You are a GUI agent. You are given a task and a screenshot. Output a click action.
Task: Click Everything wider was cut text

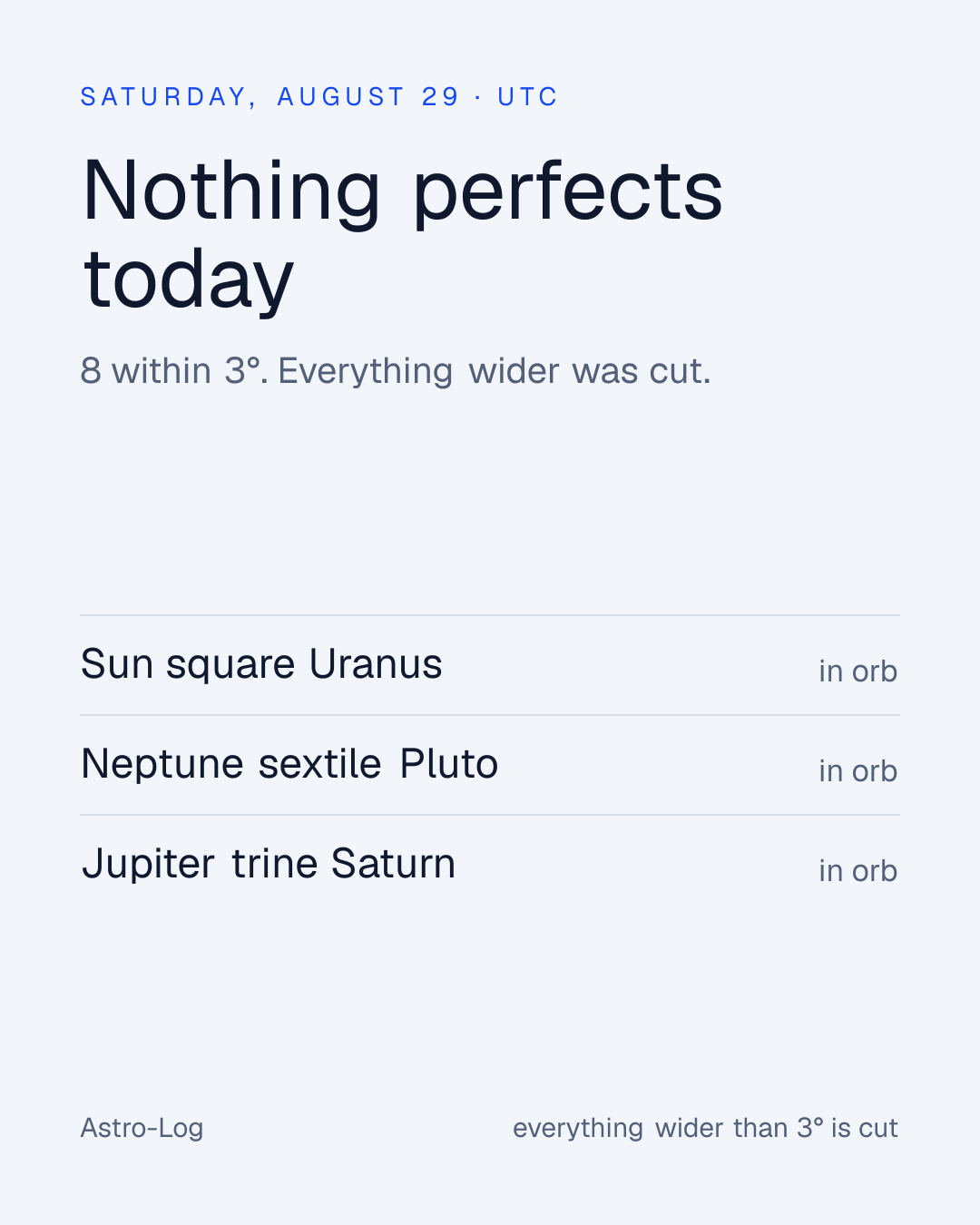495,371
